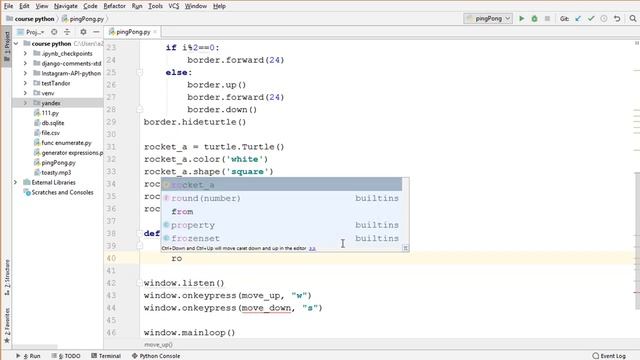The image size is (640, 360).
Task: Open the Terminal tool window
Action: coord(106,356)
